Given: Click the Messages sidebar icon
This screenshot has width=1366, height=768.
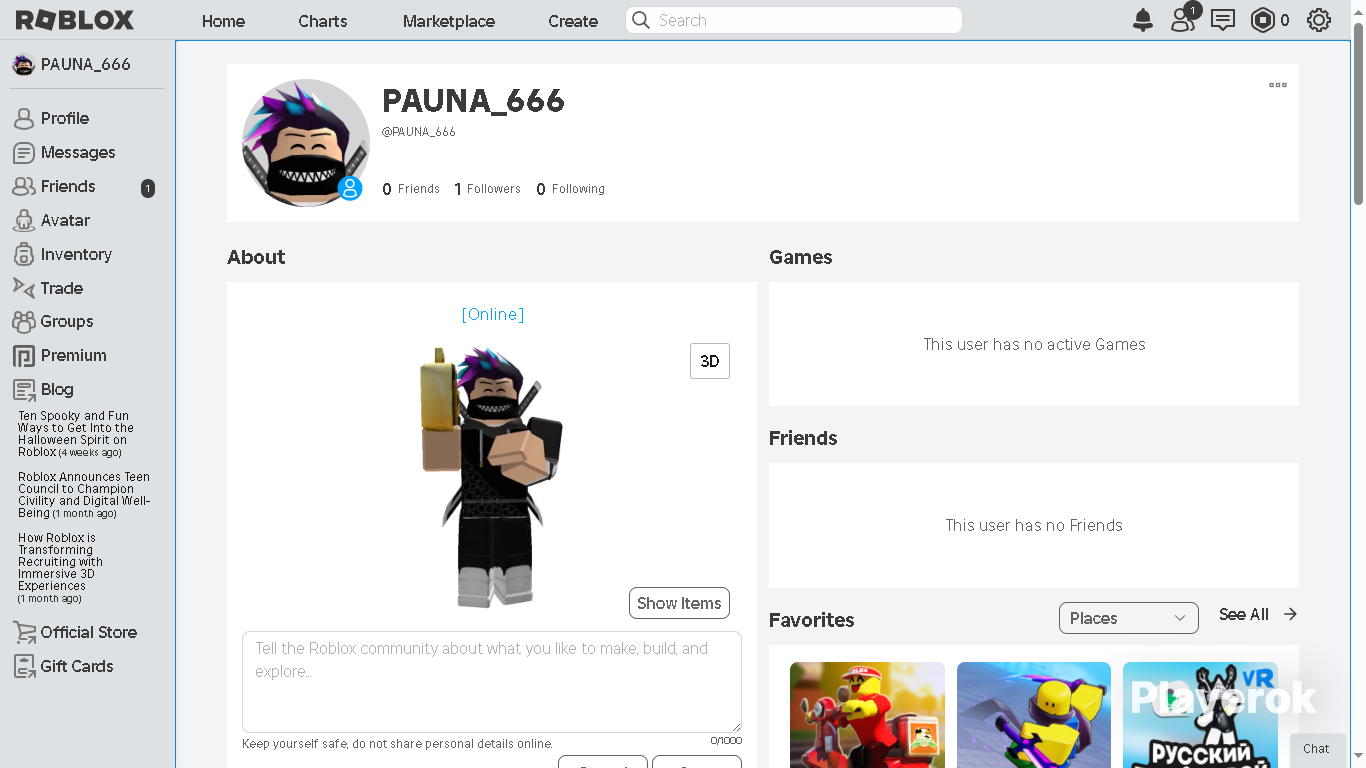Looking at the screenshot, I should coord(24,153).
